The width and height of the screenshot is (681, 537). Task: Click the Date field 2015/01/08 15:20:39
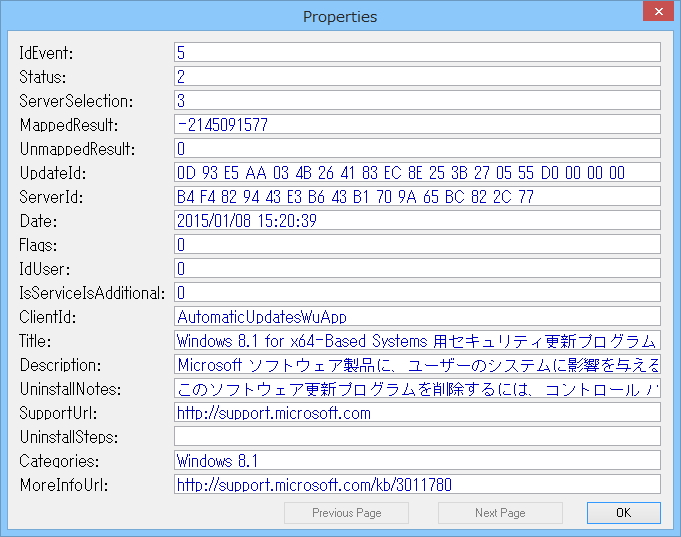click(x=417, y=221)
